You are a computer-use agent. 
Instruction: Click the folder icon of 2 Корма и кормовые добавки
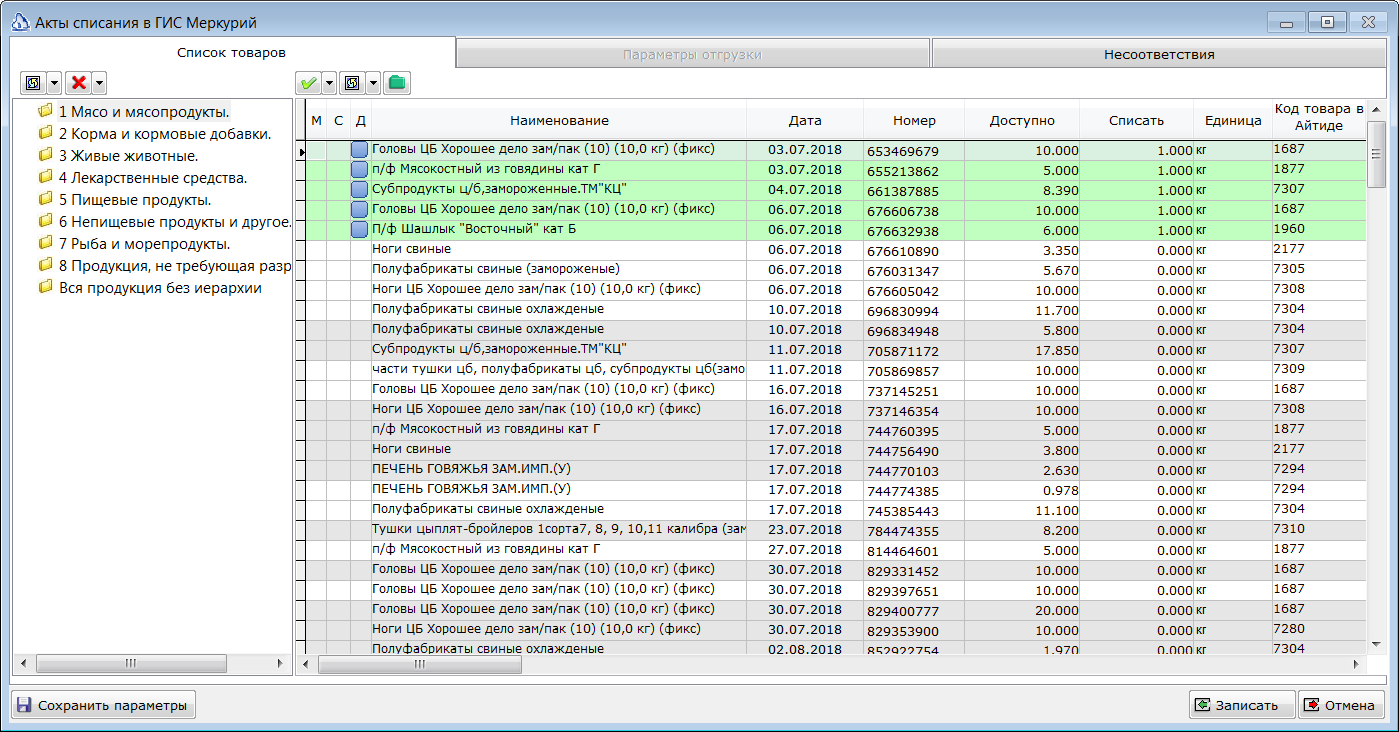[46, 133]
